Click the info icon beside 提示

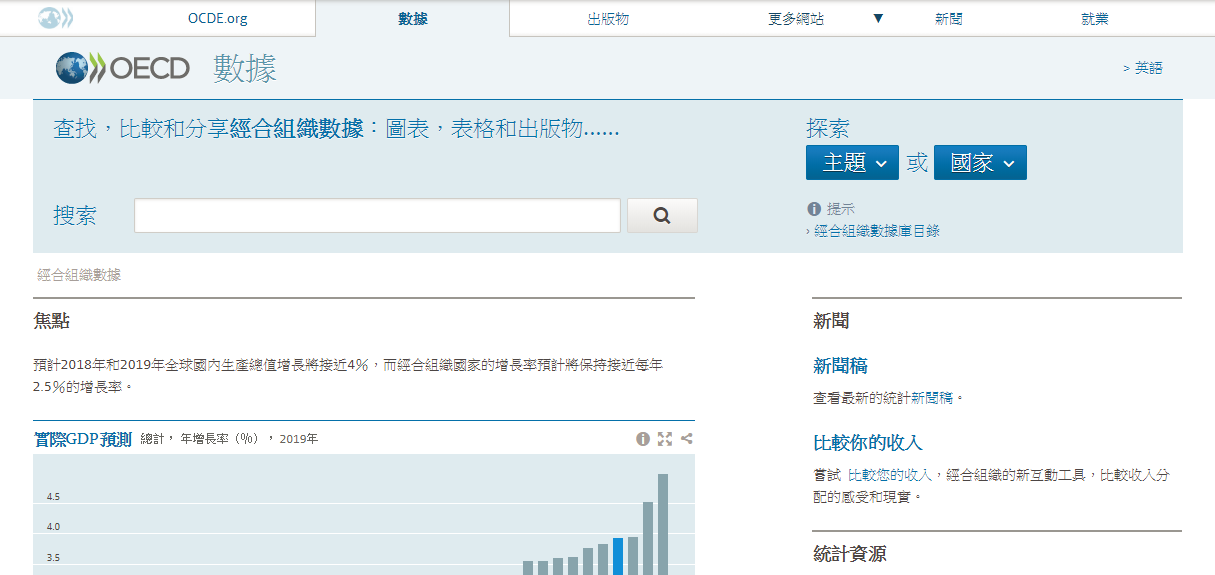[x=814, y=209]
